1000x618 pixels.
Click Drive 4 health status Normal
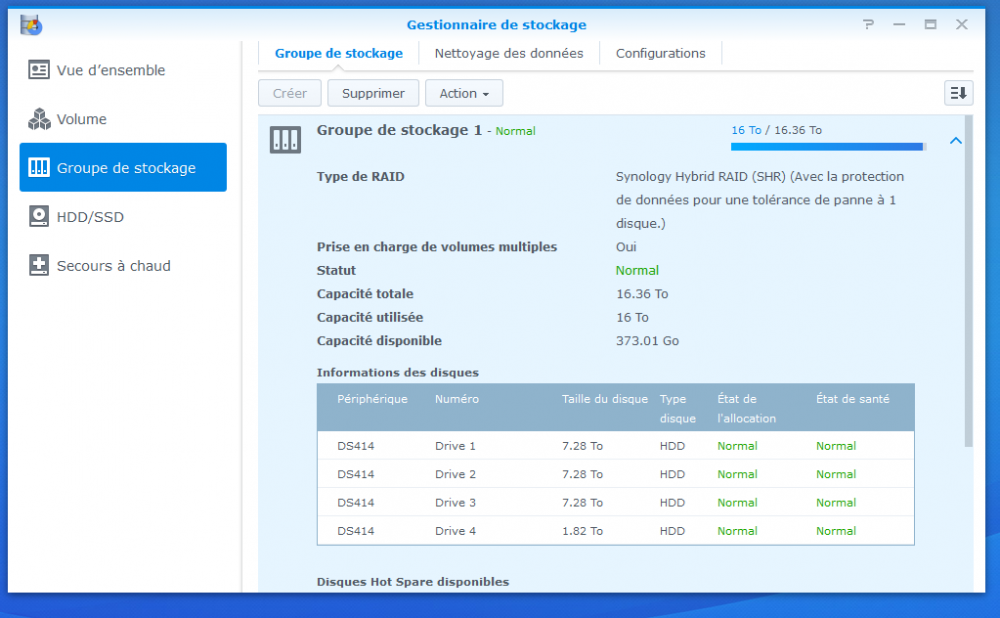tap(835, 531)
